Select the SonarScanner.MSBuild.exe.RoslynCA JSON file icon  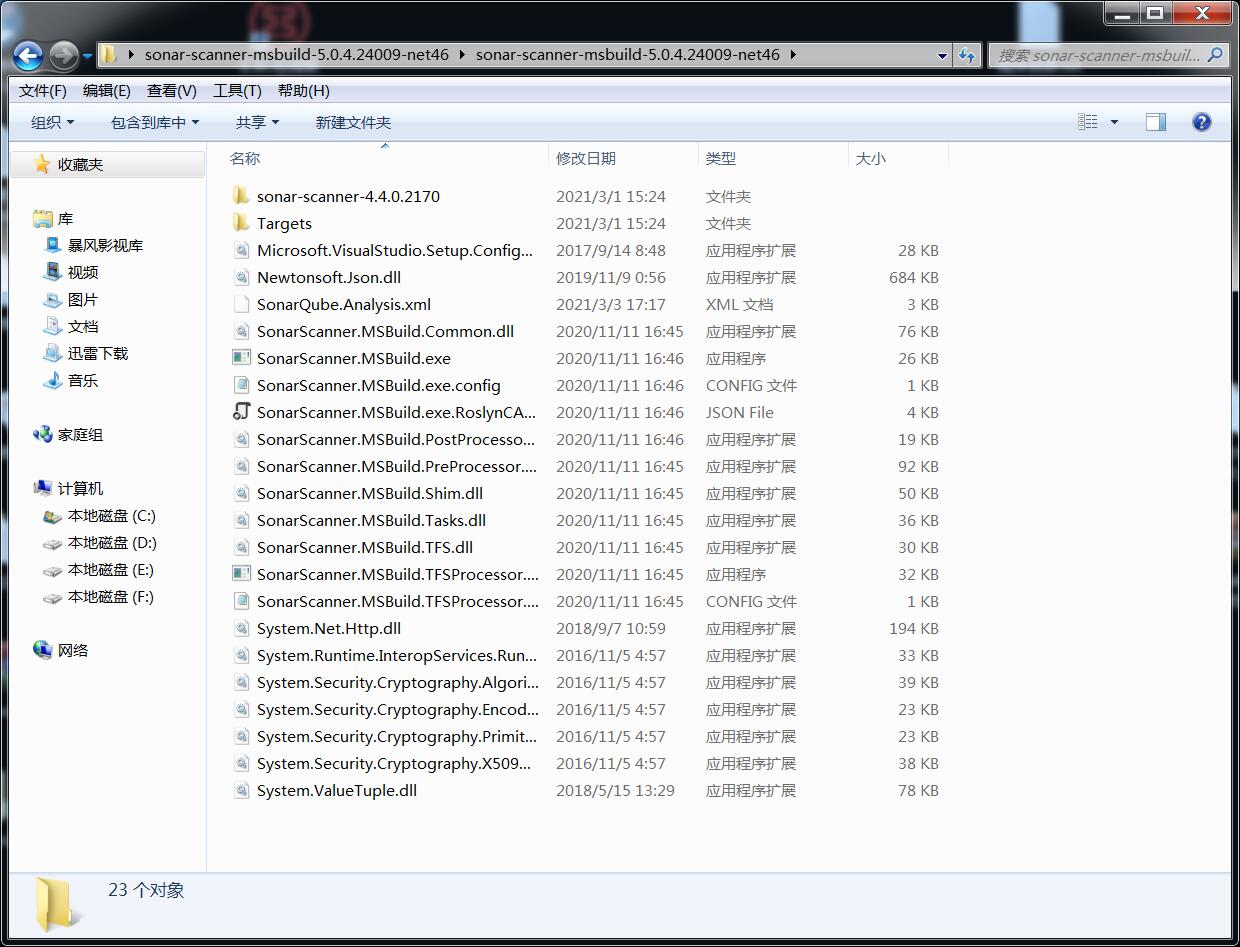[x=241, y=412]
